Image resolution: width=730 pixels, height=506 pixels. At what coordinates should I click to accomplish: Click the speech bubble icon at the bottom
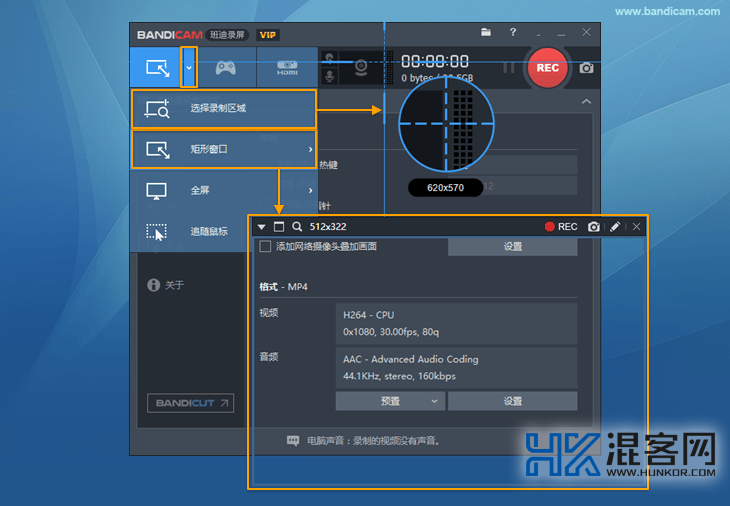tap(293, 440)
